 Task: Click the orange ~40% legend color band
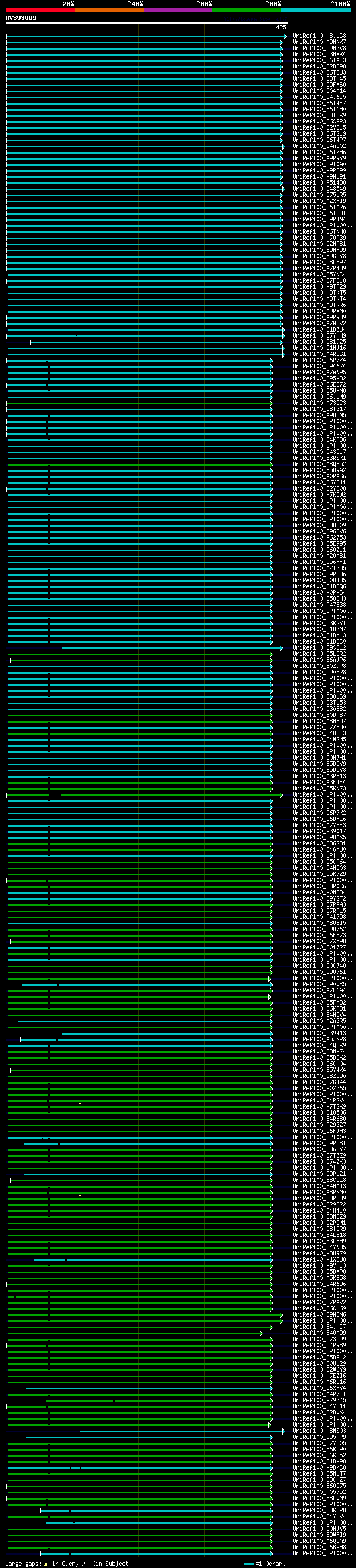[x=108, y=10]
